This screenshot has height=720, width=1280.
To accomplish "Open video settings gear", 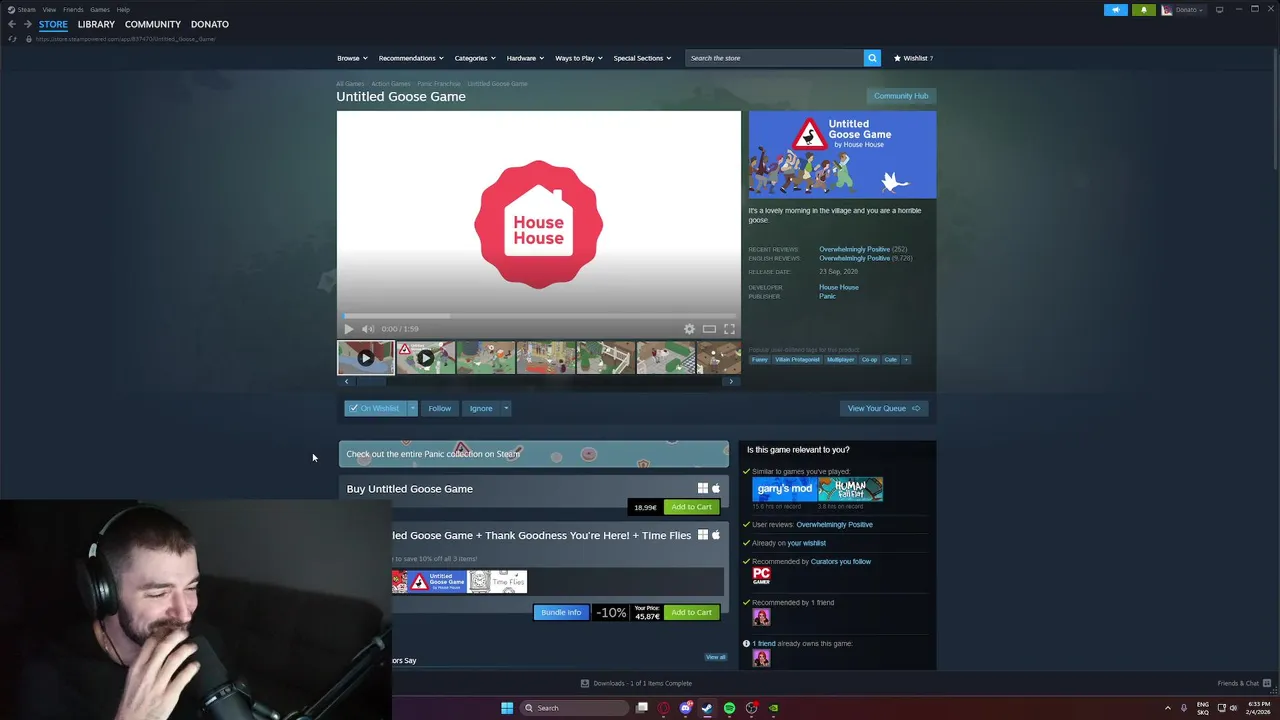I will 689,329.
